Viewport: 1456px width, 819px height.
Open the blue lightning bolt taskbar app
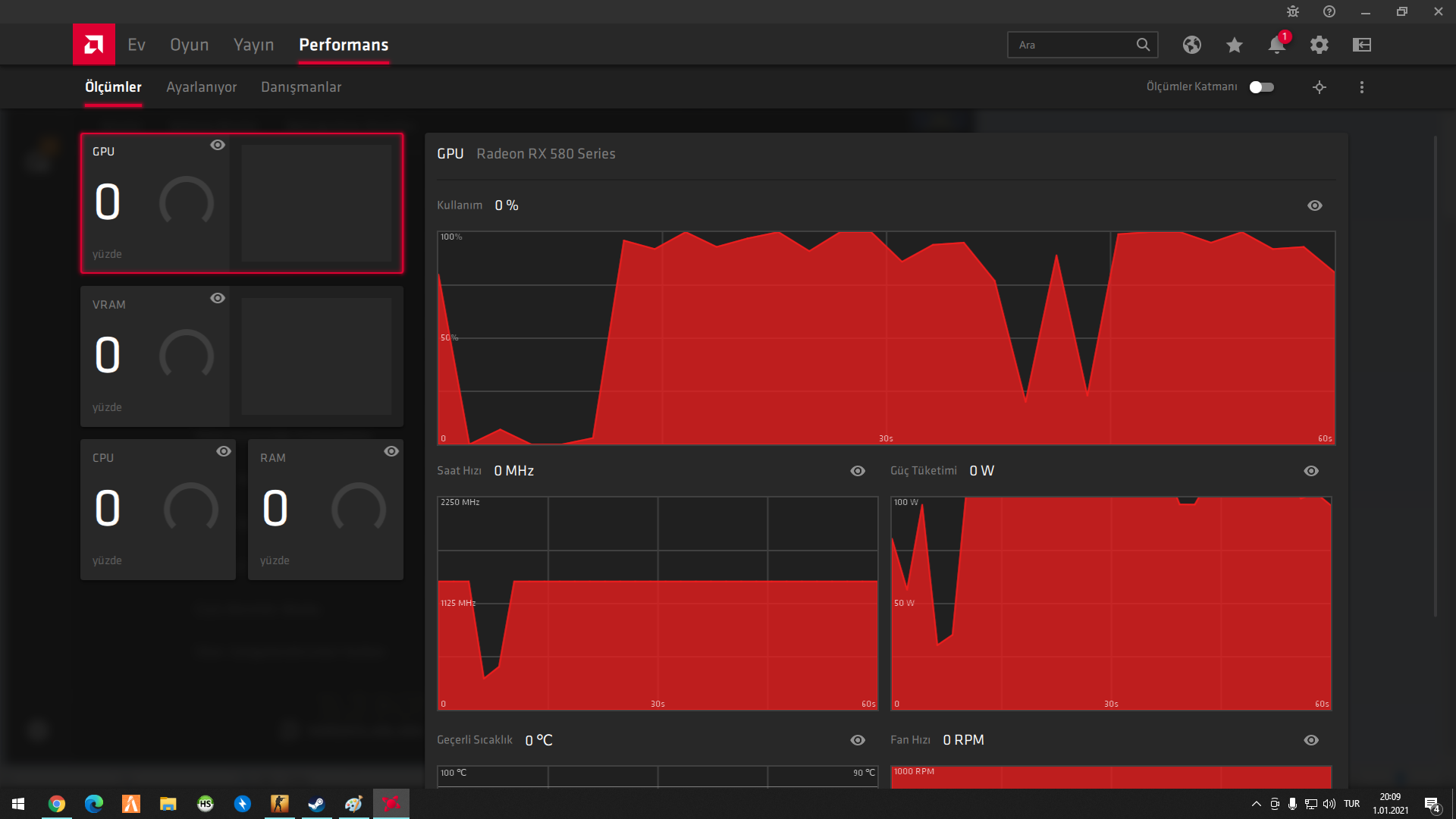pos(243,804)
